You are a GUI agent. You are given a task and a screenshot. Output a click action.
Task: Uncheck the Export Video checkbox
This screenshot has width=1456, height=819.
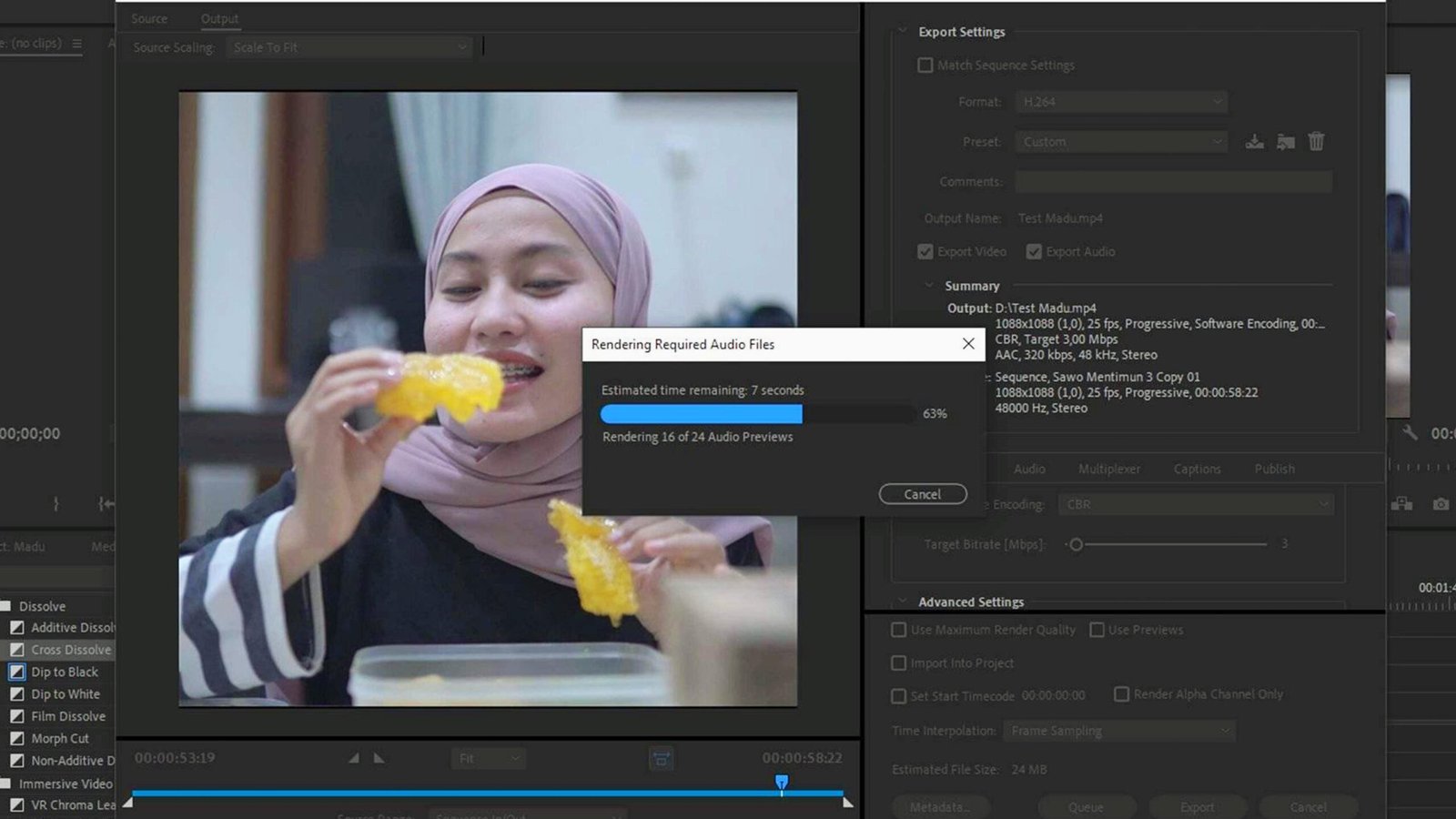tap(925, 252)
